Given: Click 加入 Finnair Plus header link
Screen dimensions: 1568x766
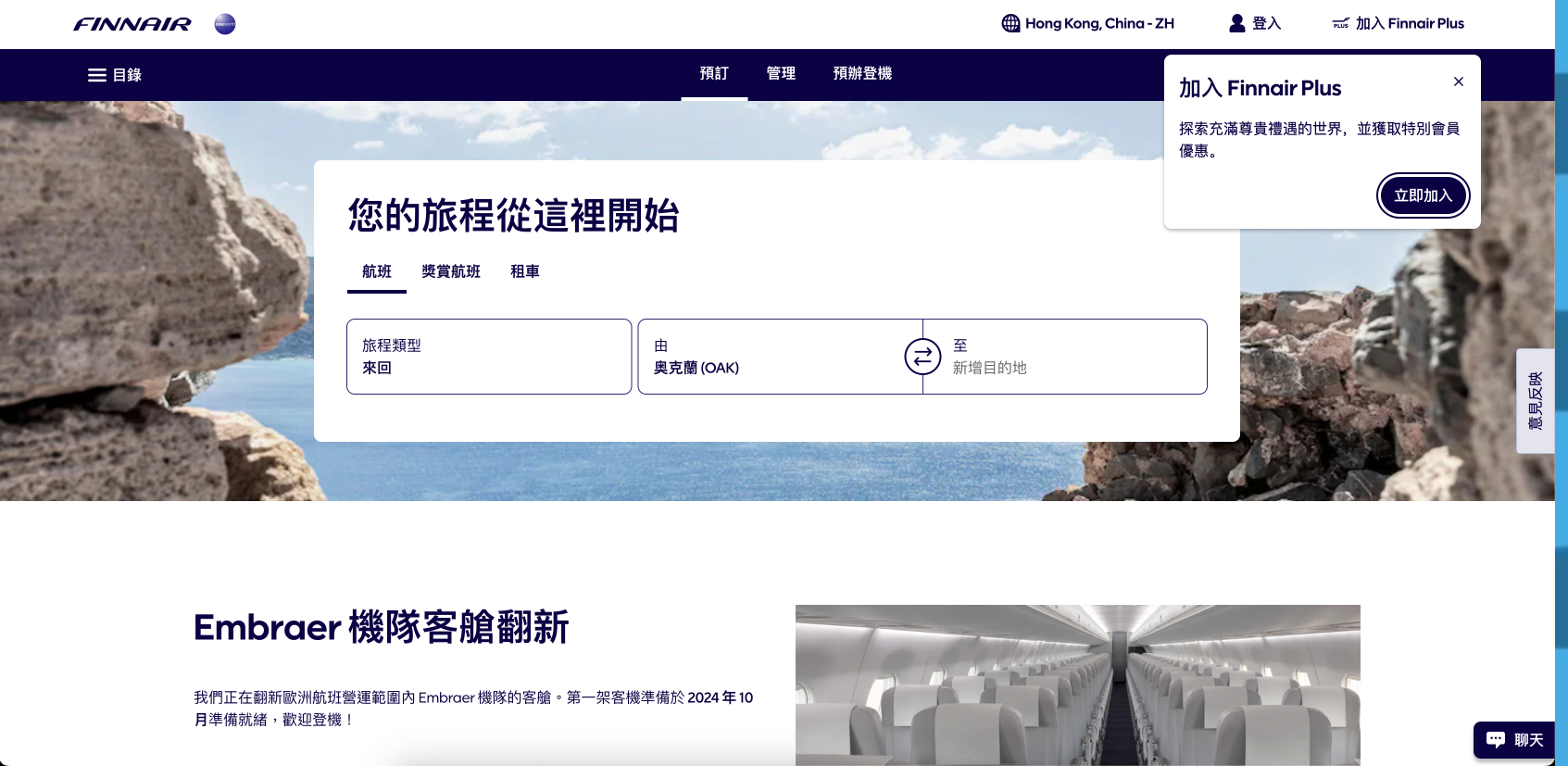Looking at the screenshot, I should click(1399, 23).
